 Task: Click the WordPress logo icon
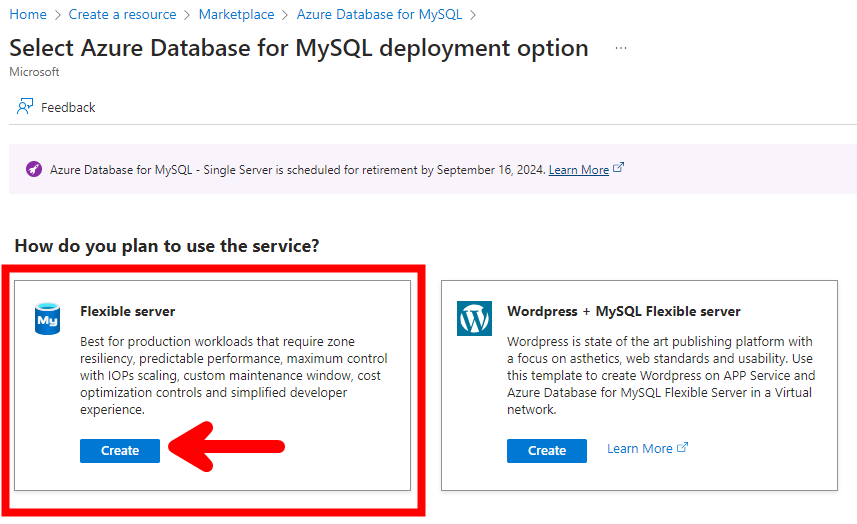point(474,319)
